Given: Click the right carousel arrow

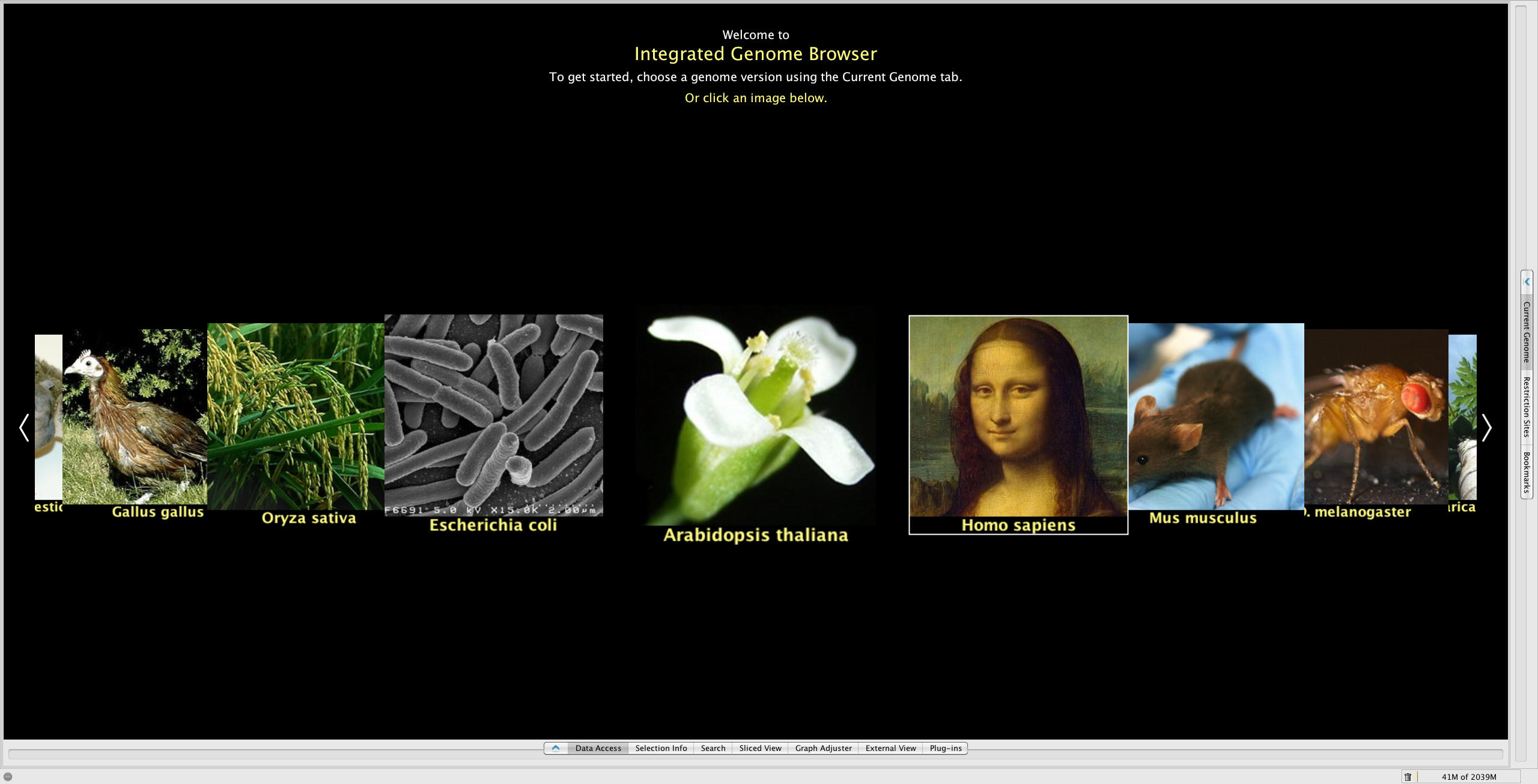Looking at the screenshot, I should (x=1486, y=428).
